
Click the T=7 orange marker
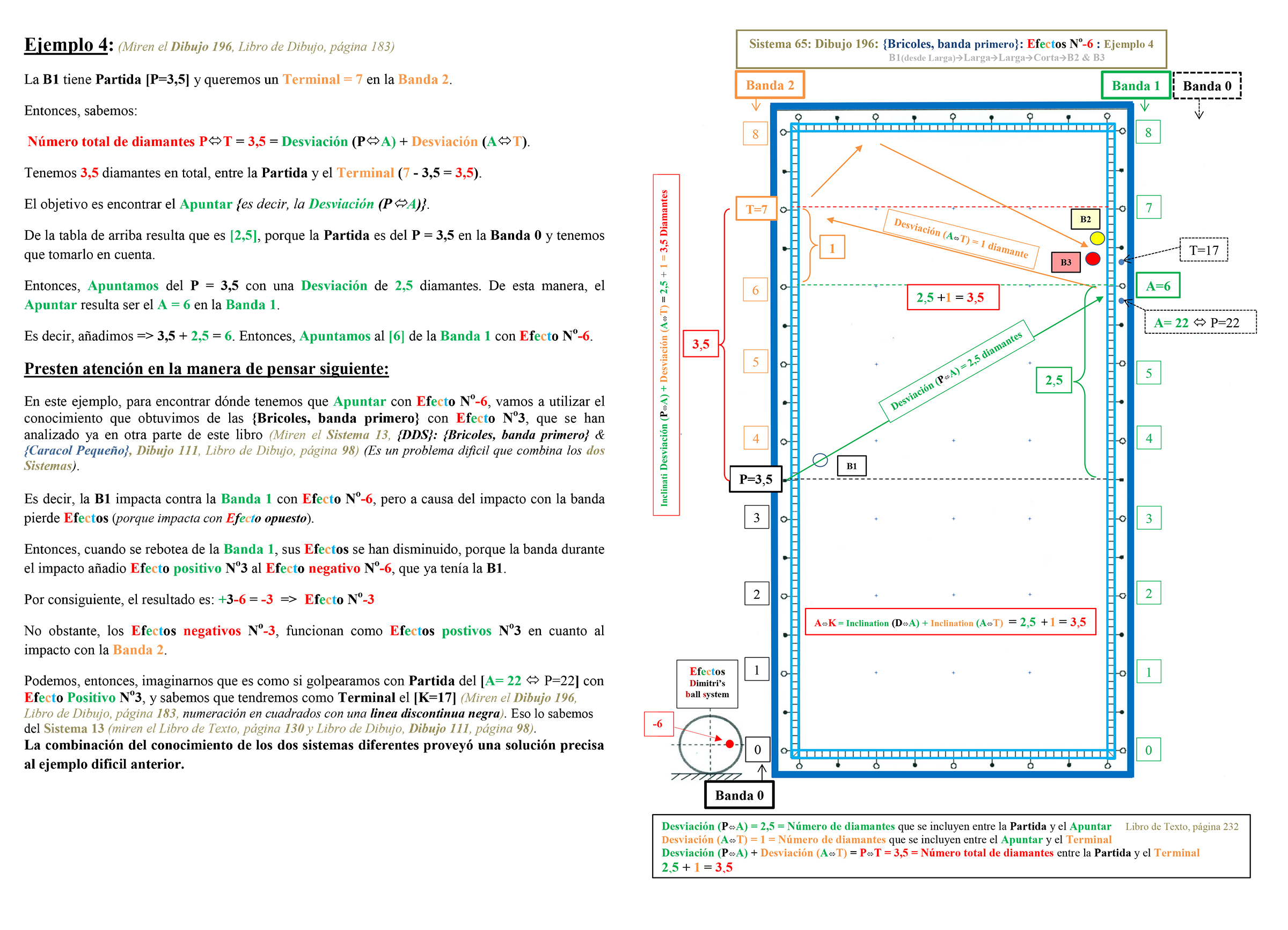(x=756, y=209)
